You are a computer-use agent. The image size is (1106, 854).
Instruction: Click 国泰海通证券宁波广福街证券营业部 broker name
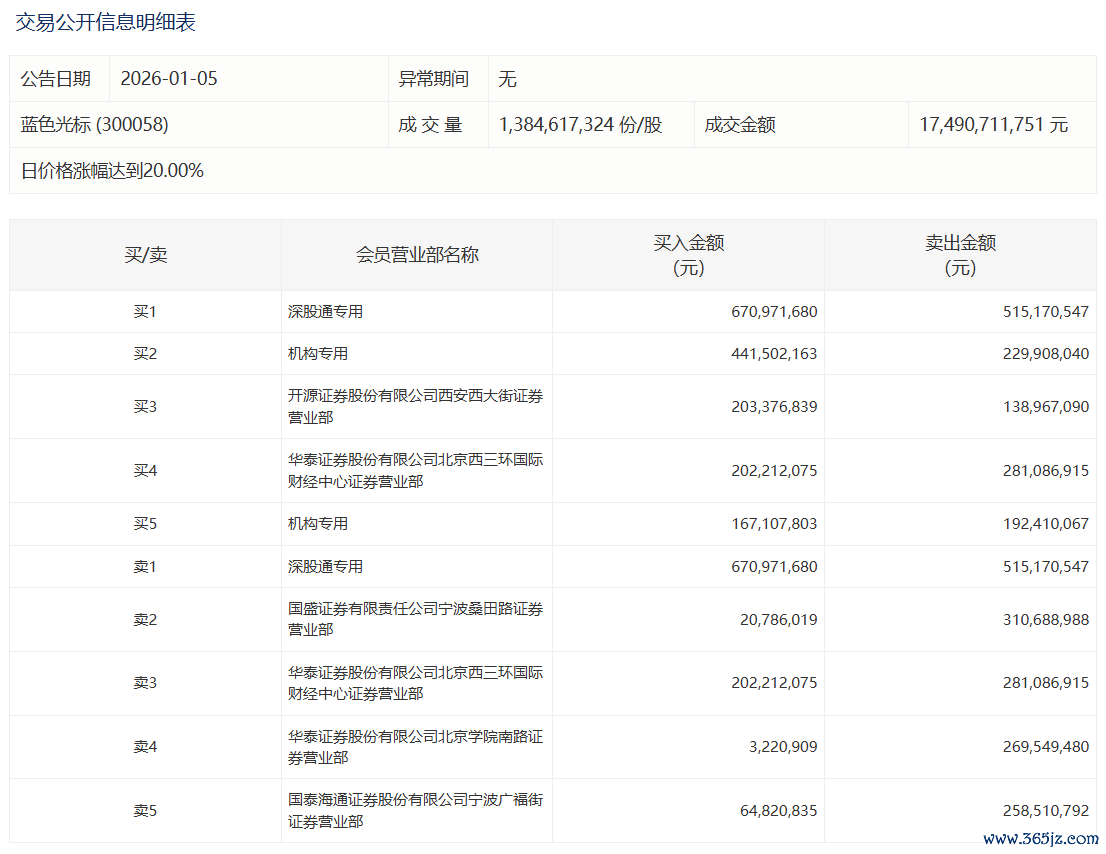415,811
